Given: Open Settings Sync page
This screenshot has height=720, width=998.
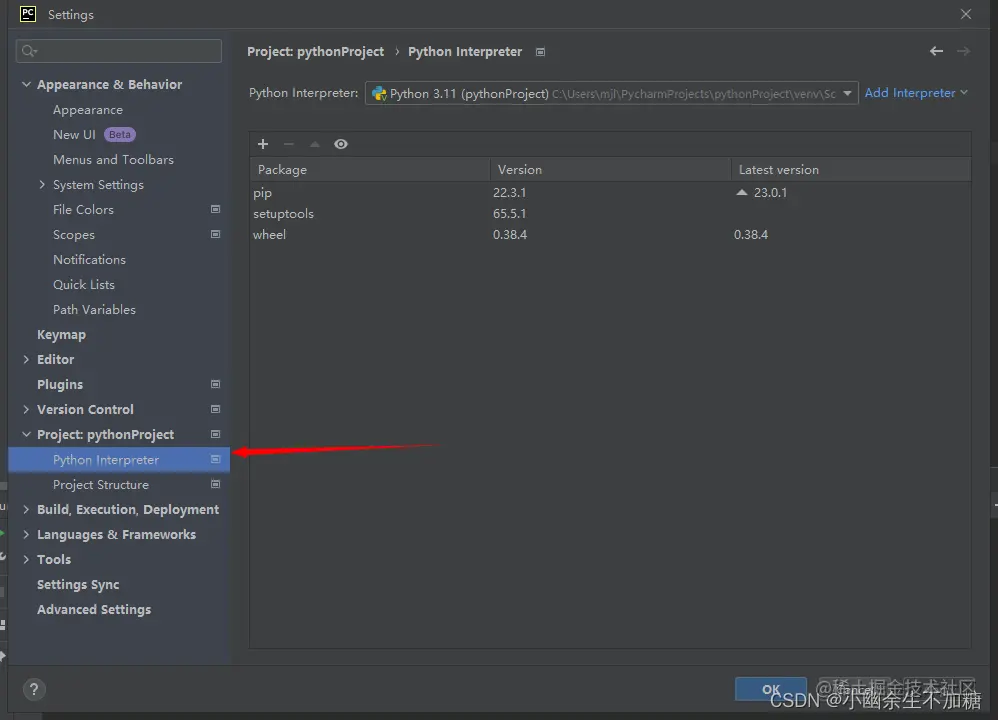Looking at the screenshot, I should point(78,584).
